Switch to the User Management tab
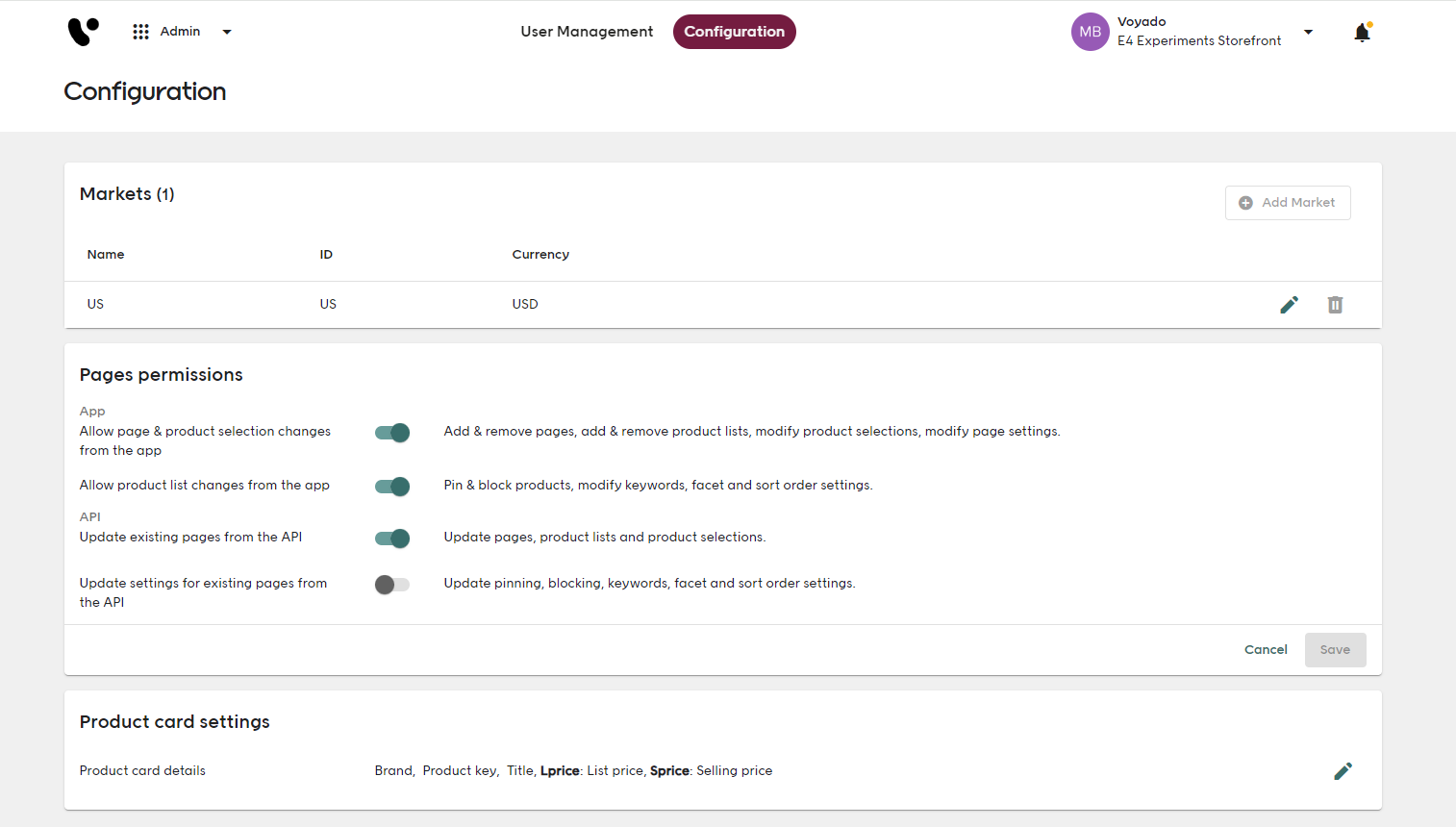This screenshot has width=1456, height=827. [x=587, y=32]
